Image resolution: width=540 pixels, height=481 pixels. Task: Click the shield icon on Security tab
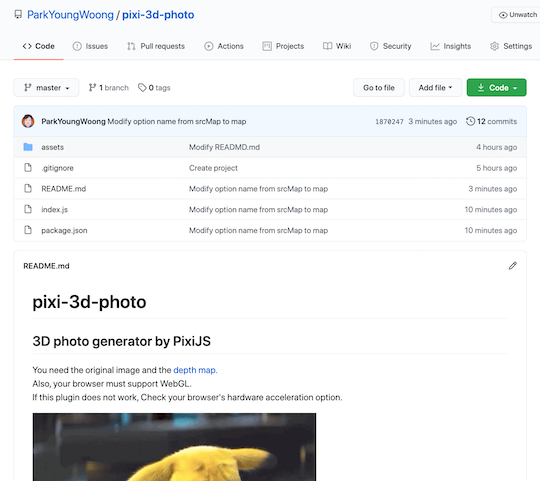click(x=374, y=46)
